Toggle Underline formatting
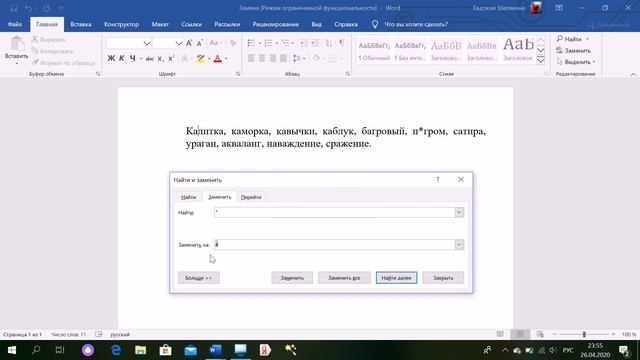 [x=133, y=58]
